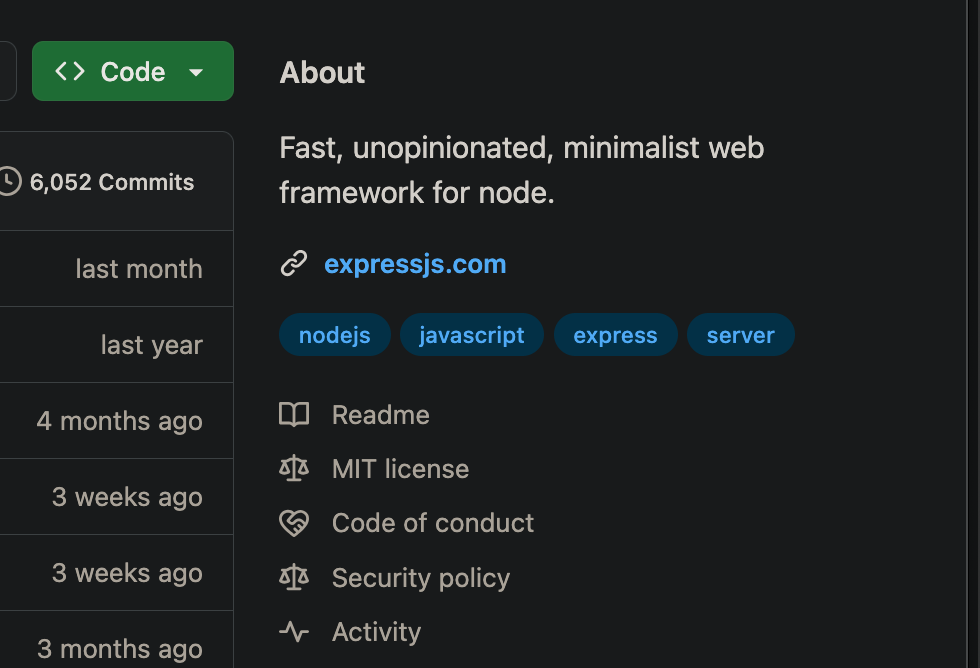Expand the Code dropdown caret

click(196, 73)
